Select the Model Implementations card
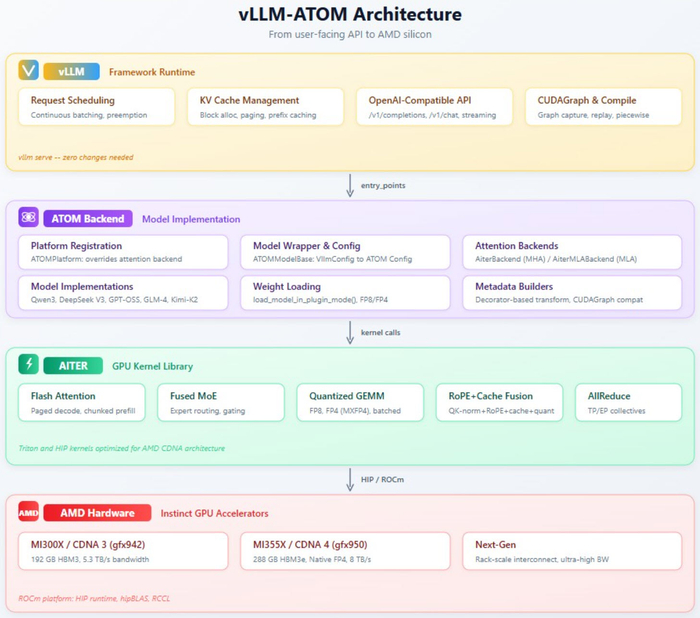 (123, 293)
